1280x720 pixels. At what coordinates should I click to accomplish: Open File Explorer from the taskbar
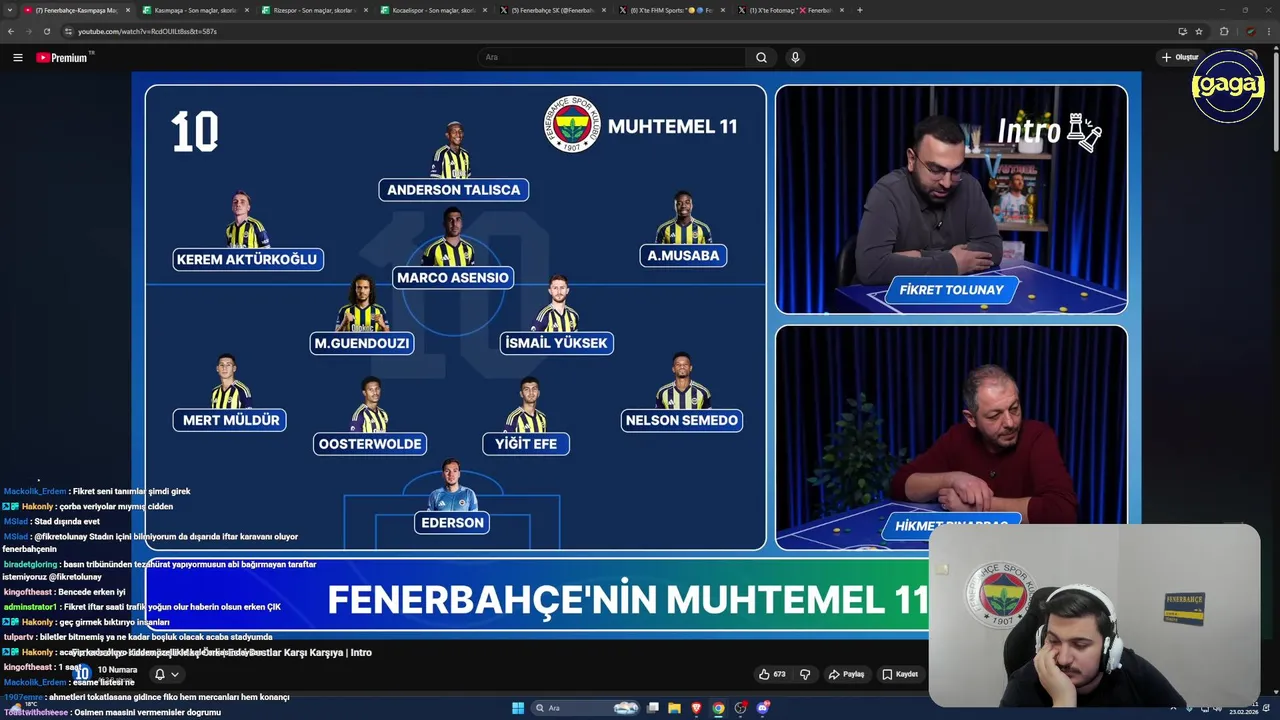674,708
